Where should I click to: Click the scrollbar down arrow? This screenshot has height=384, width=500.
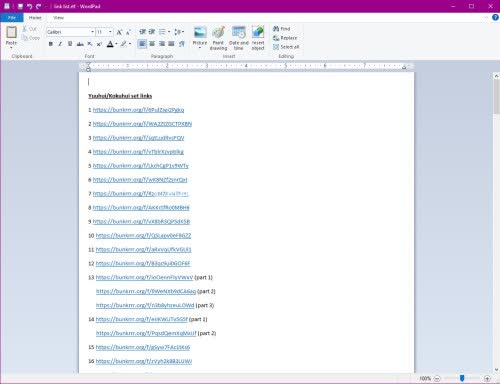(496, 369)
